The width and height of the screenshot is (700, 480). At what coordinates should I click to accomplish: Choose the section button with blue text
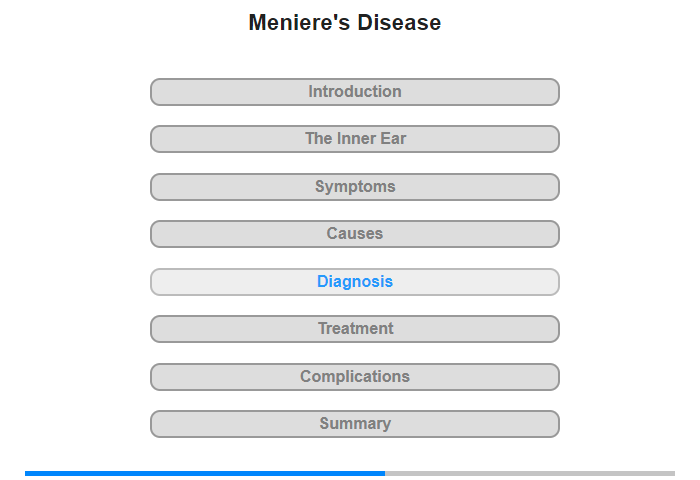[354, 282]
